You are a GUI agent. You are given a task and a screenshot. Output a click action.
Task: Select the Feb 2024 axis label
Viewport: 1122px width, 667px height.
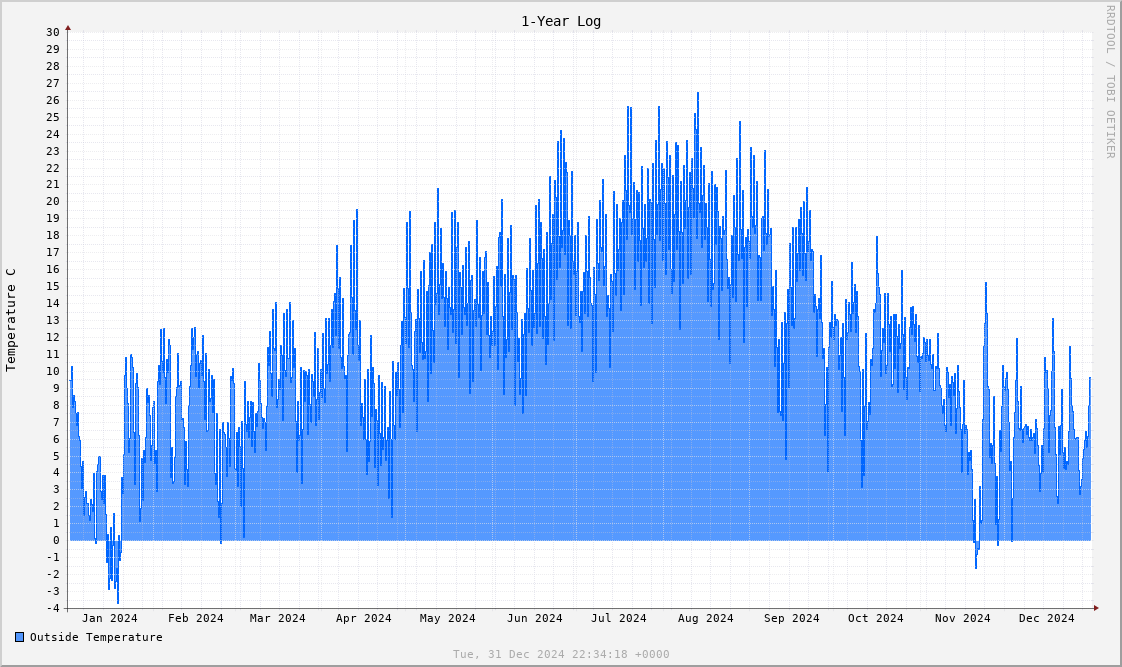196,618
